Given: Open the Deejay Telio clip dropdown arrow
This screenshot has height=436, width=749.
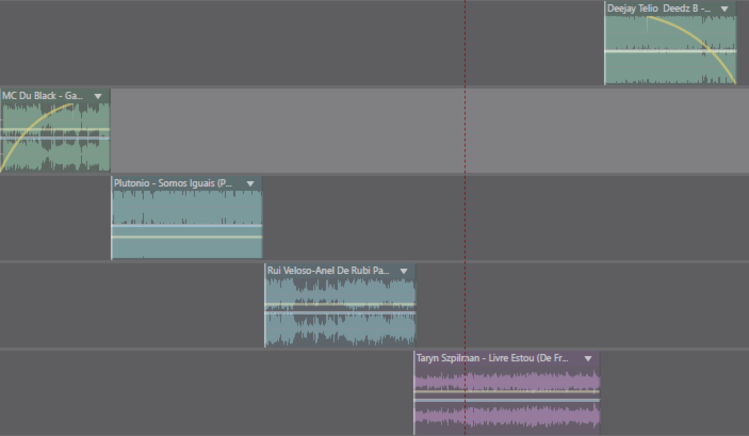Looking at the screenshot, I should (724, 9).
